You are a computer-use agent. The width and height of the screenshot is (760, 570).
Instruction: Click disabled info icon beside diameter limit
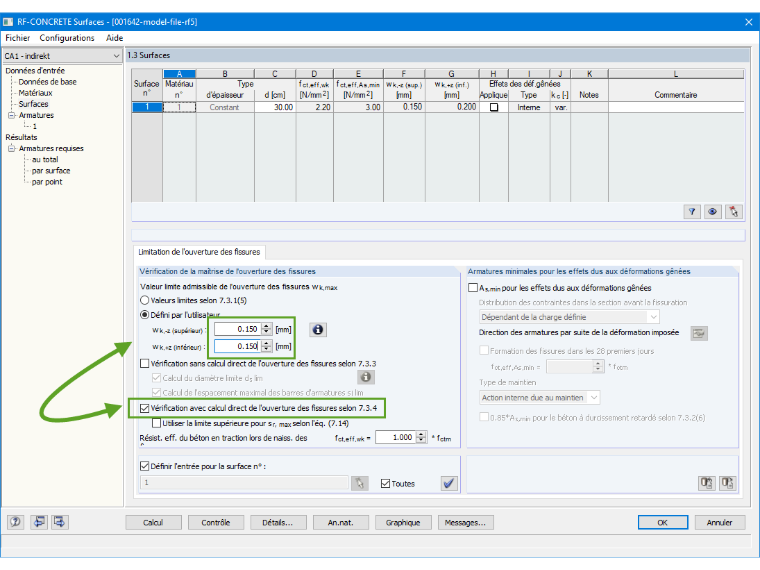(x=366, y=377)
